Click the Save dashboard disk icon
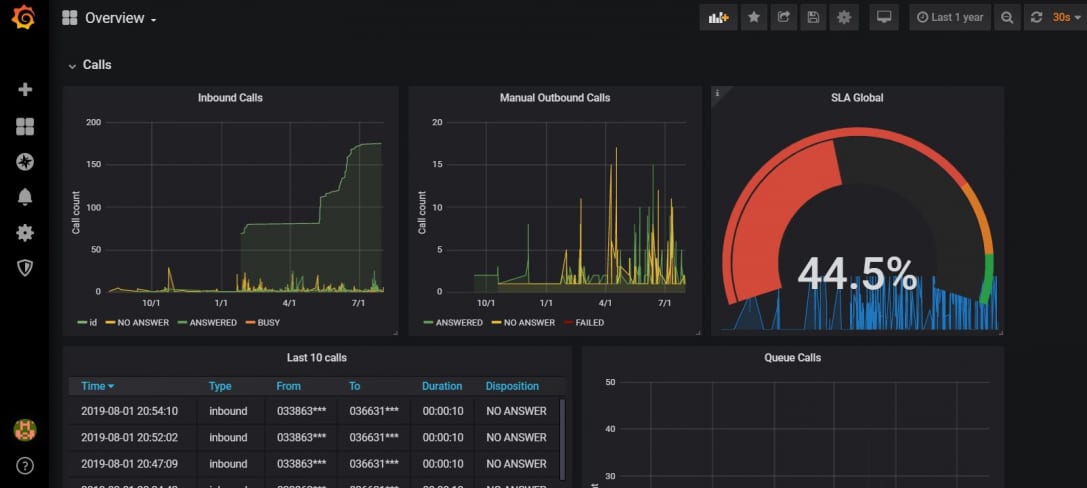This screenshot has width=1087, height=488. click(x=814, y=17)
